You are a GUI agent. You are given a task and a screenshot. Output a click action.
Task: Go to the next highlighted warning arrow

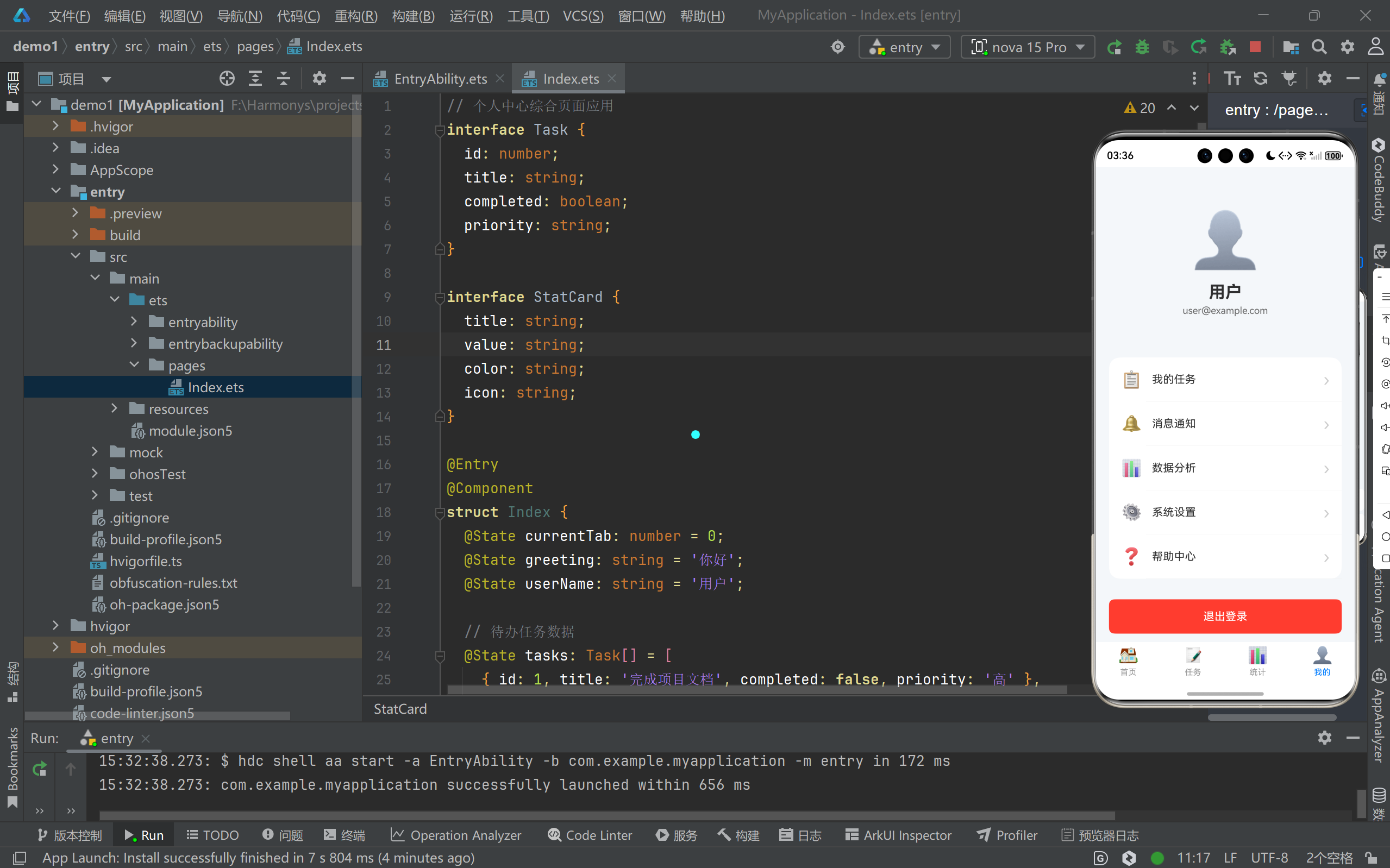[x=1194, y=108]
